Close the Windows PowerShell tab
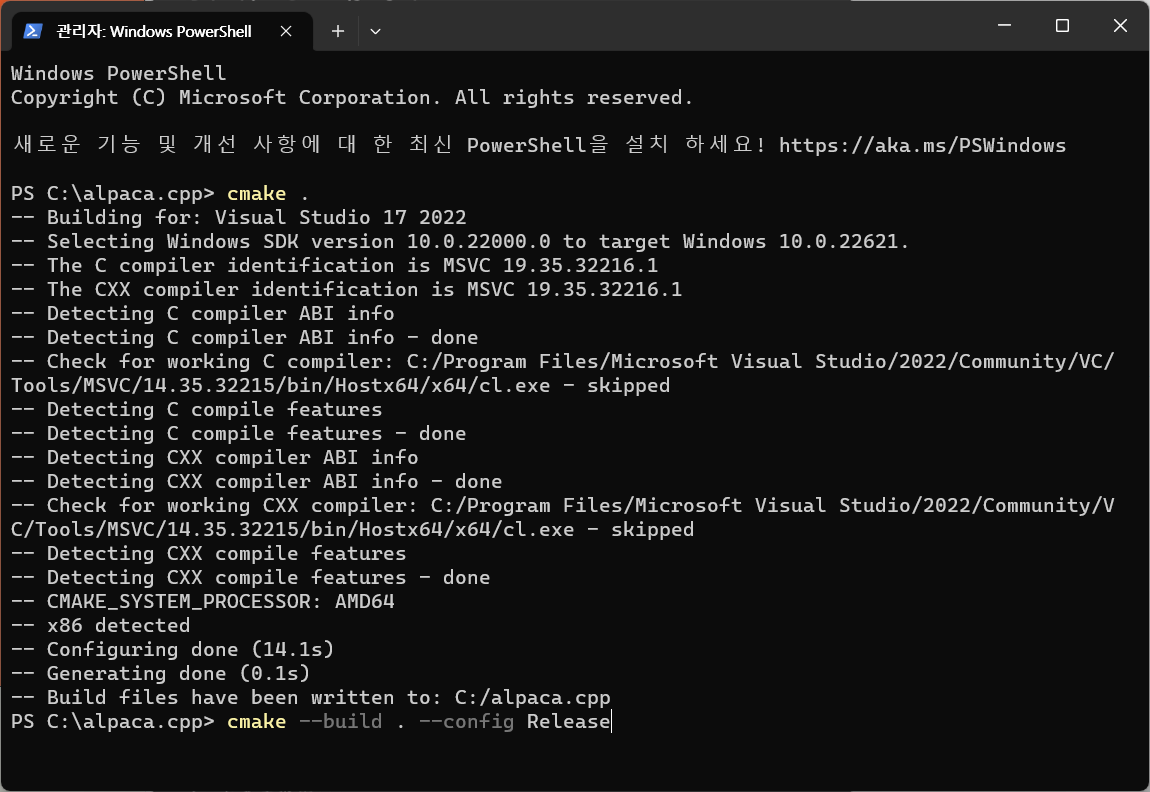Screen dimensions: 1150x792 (x=286, y=31)
